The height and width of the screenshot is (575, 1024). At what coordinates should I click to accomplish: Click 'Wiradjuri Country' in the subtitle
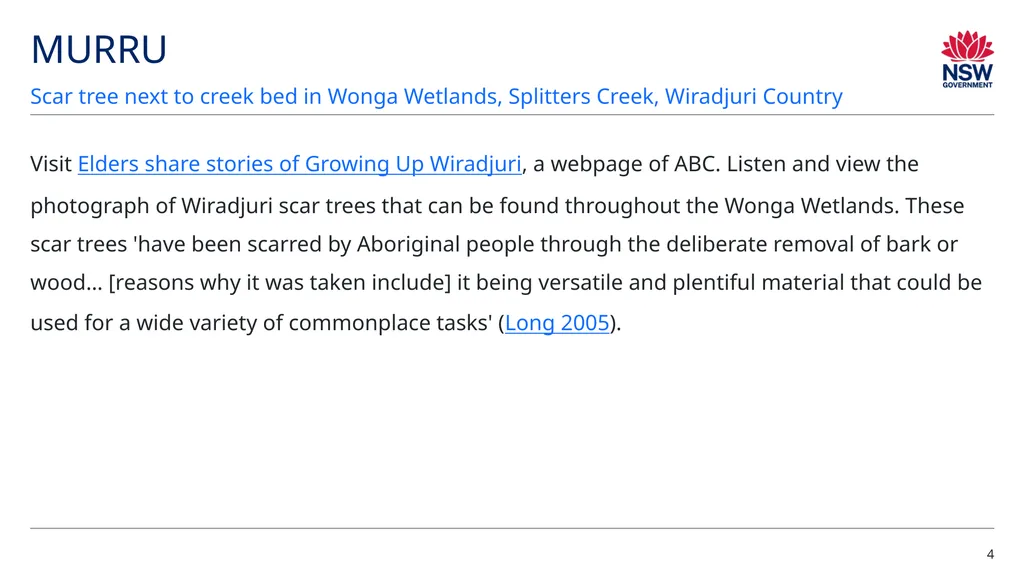pyautogui.click(x=754, y=96)
